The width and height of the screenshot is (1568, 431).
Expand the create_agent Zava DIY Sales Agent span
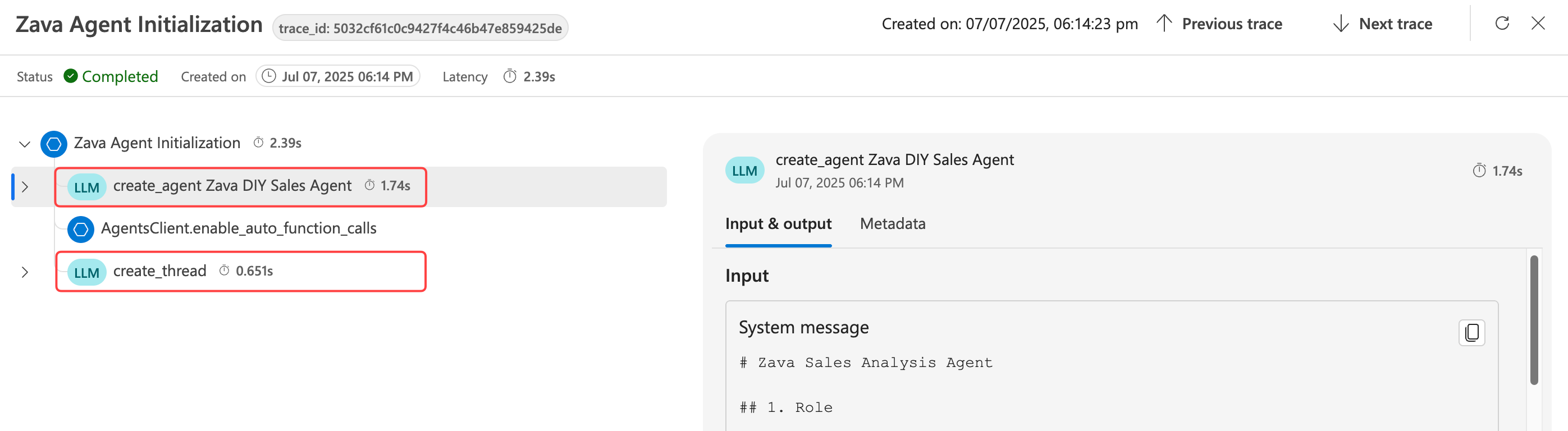(x=25, y=187)
